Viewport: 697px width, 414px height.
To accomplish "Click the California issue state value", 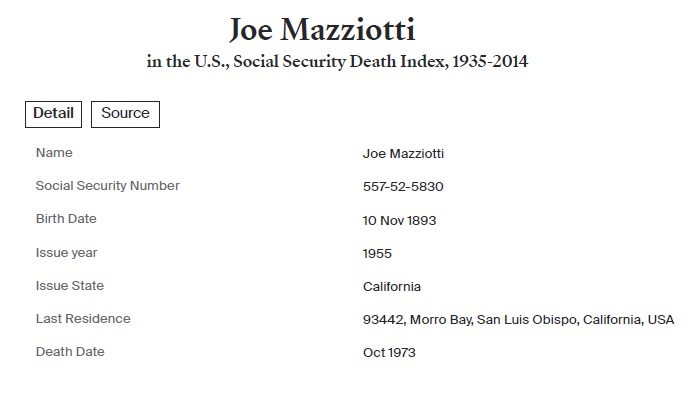I will [392, 287].
